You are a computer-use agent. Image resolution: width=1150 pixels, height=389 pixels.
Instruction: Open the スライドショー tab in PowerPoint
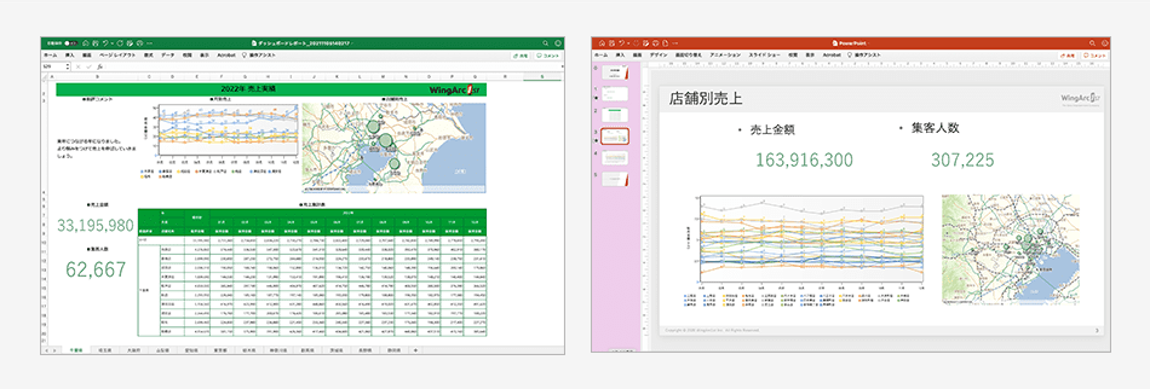(764, 55)
